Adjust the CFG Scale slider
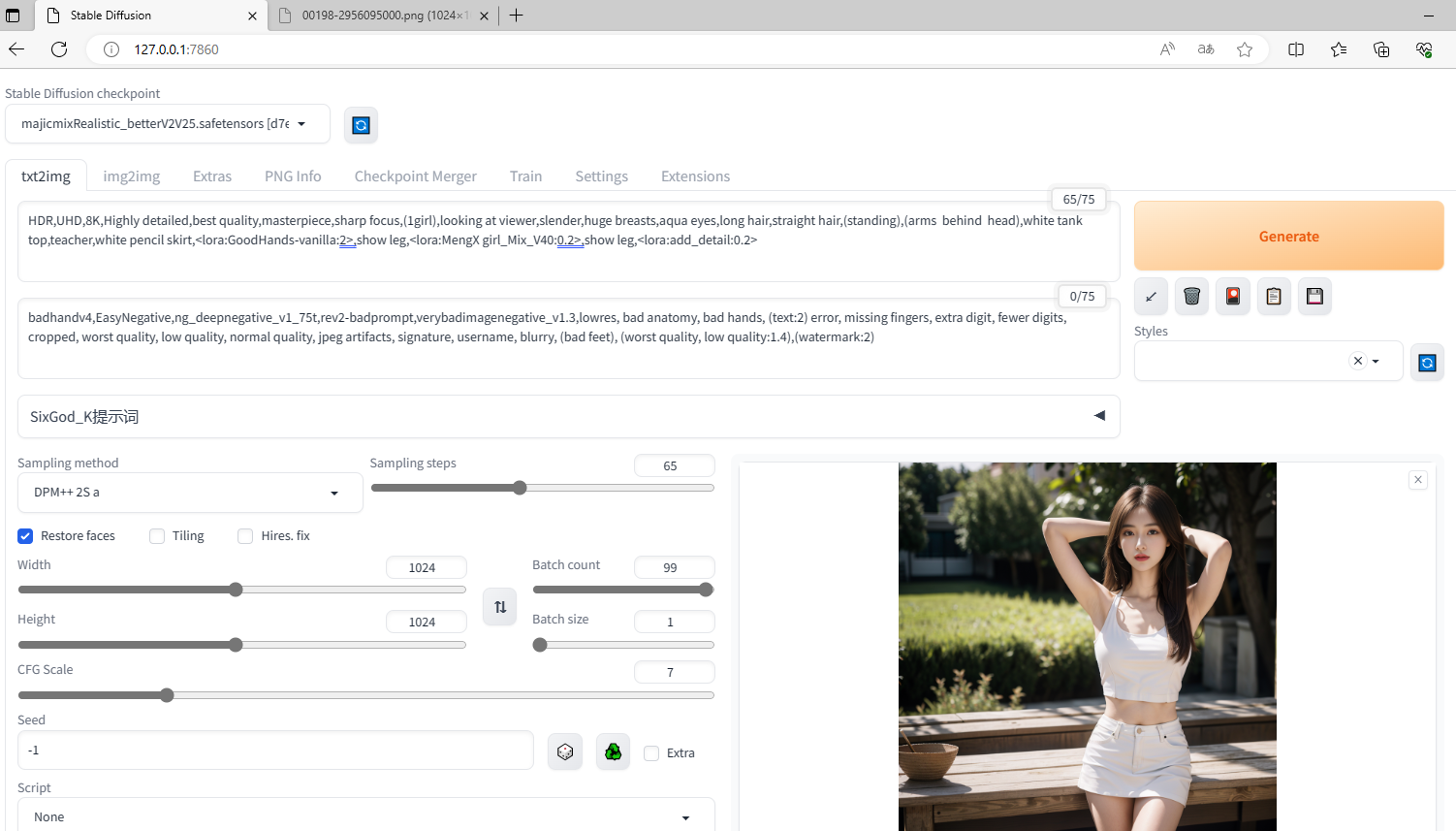The image size is (1456, 831). coord(366,695)
